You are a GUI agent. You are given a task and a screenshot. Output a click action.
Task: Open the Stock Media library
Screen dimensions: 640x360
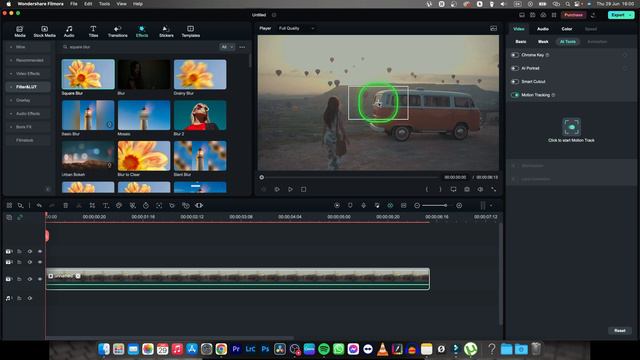pos(44,31)
